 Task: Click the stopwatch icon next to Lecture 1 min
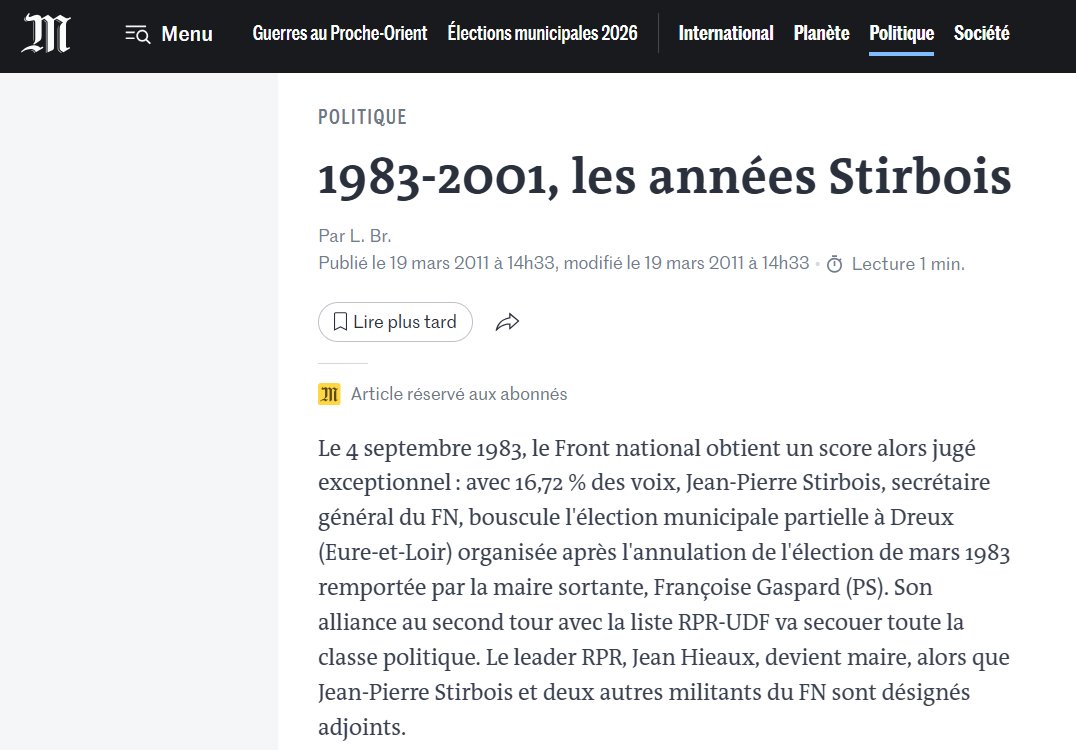coord(834,264)
